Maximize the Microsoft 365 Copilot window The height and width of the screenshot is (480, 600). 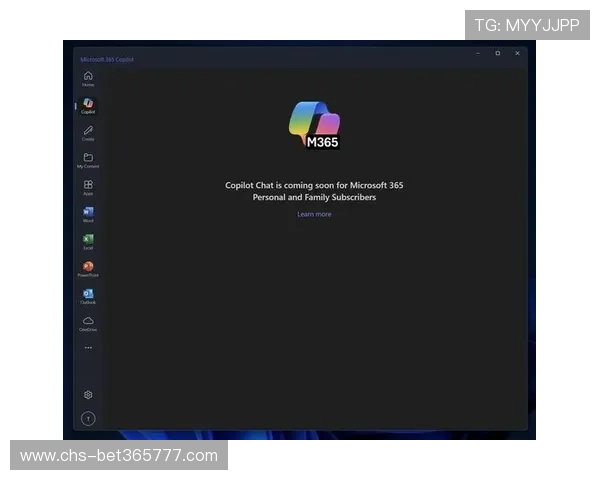click(x=497, y=53)
